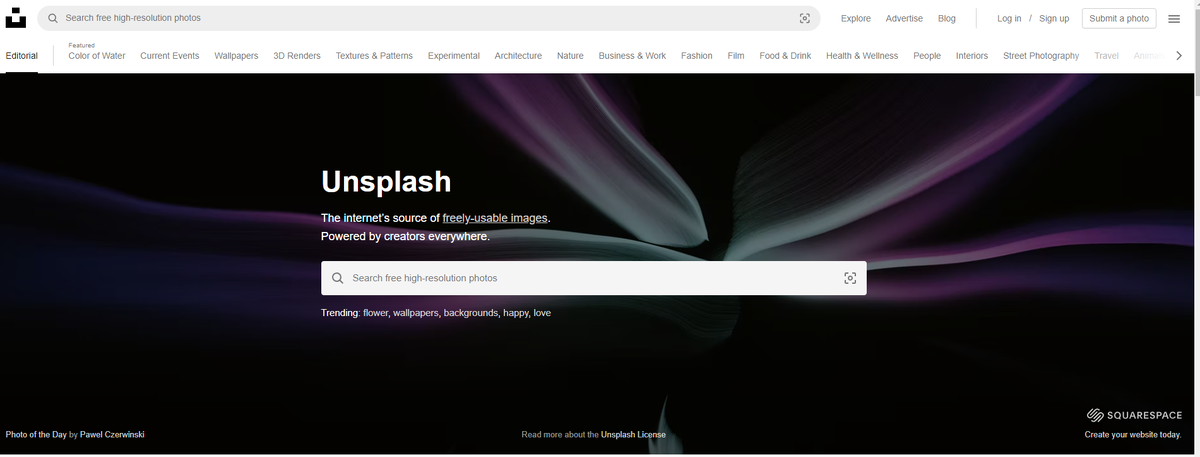Open the hamburger menu icon

[x=1174, y=18]
